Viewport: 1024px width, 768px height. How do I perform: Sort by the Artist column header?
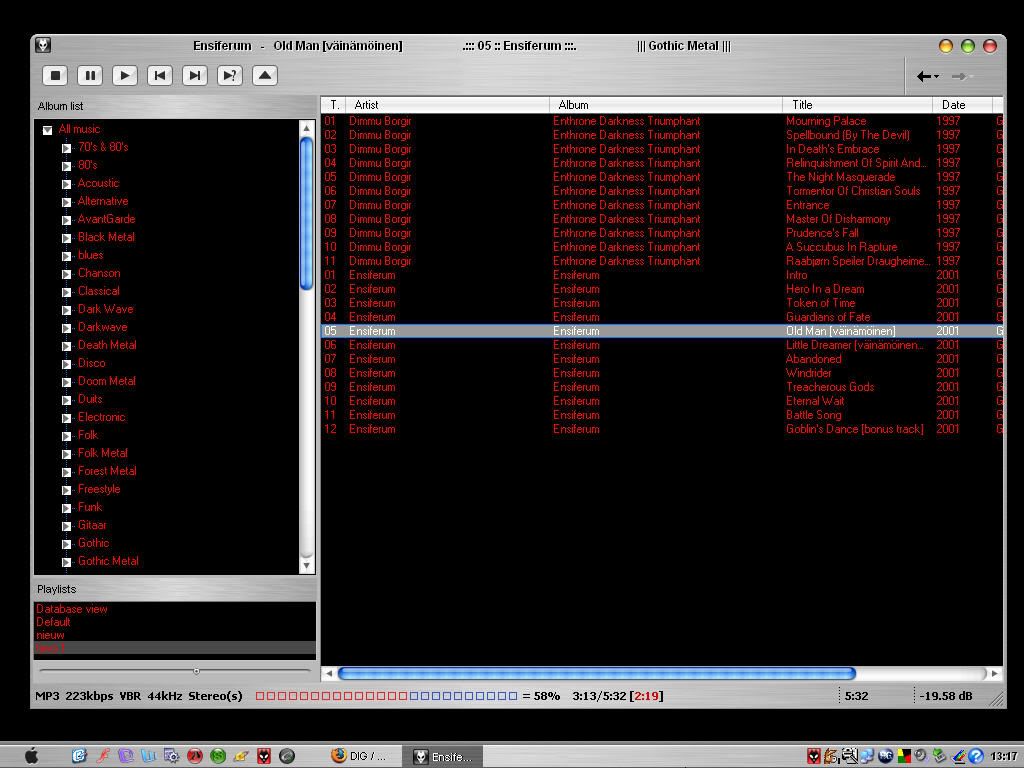(447, 104)
